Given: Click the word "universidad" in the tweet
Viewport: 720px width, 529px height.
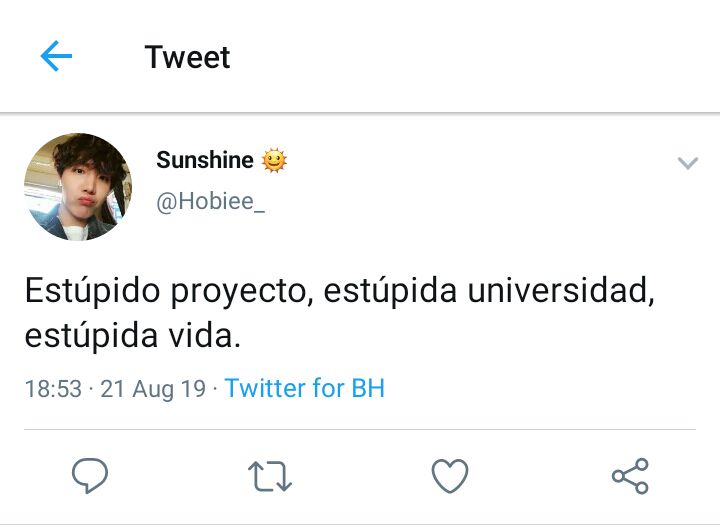Looking at the screenshot, I should (x=561, y=290).
